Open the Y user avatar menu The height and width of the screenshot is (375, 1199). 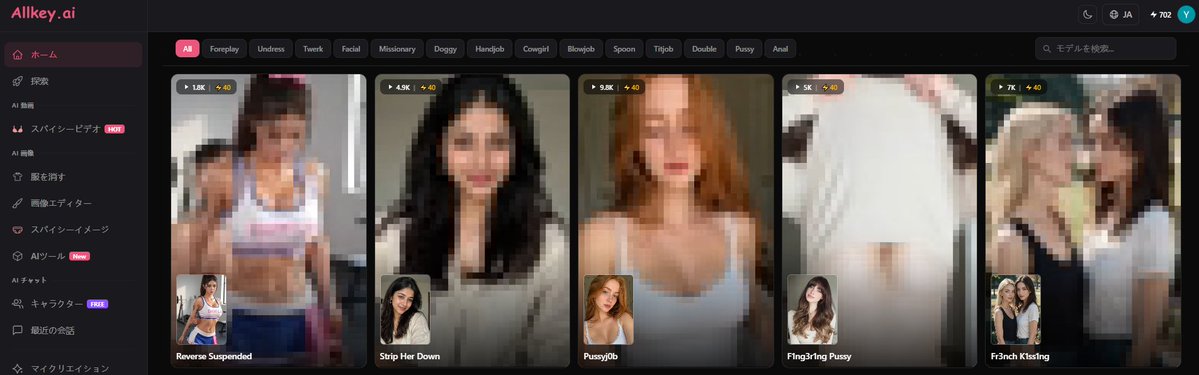[x=1185, y=15]
